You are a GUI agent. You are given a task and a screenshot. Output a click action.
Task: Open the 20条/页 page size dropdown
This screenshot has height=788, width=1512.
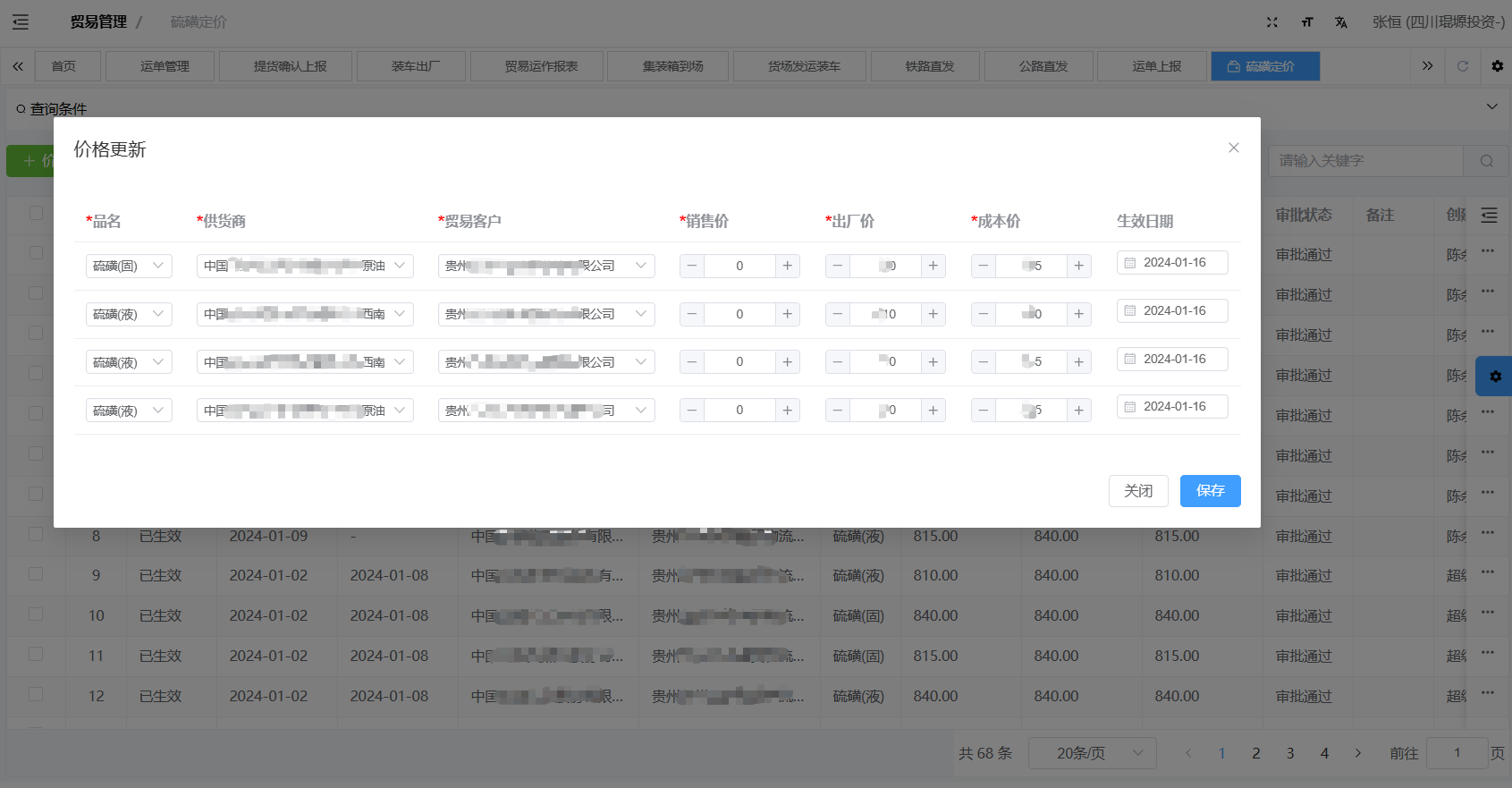pos(1092,753)
